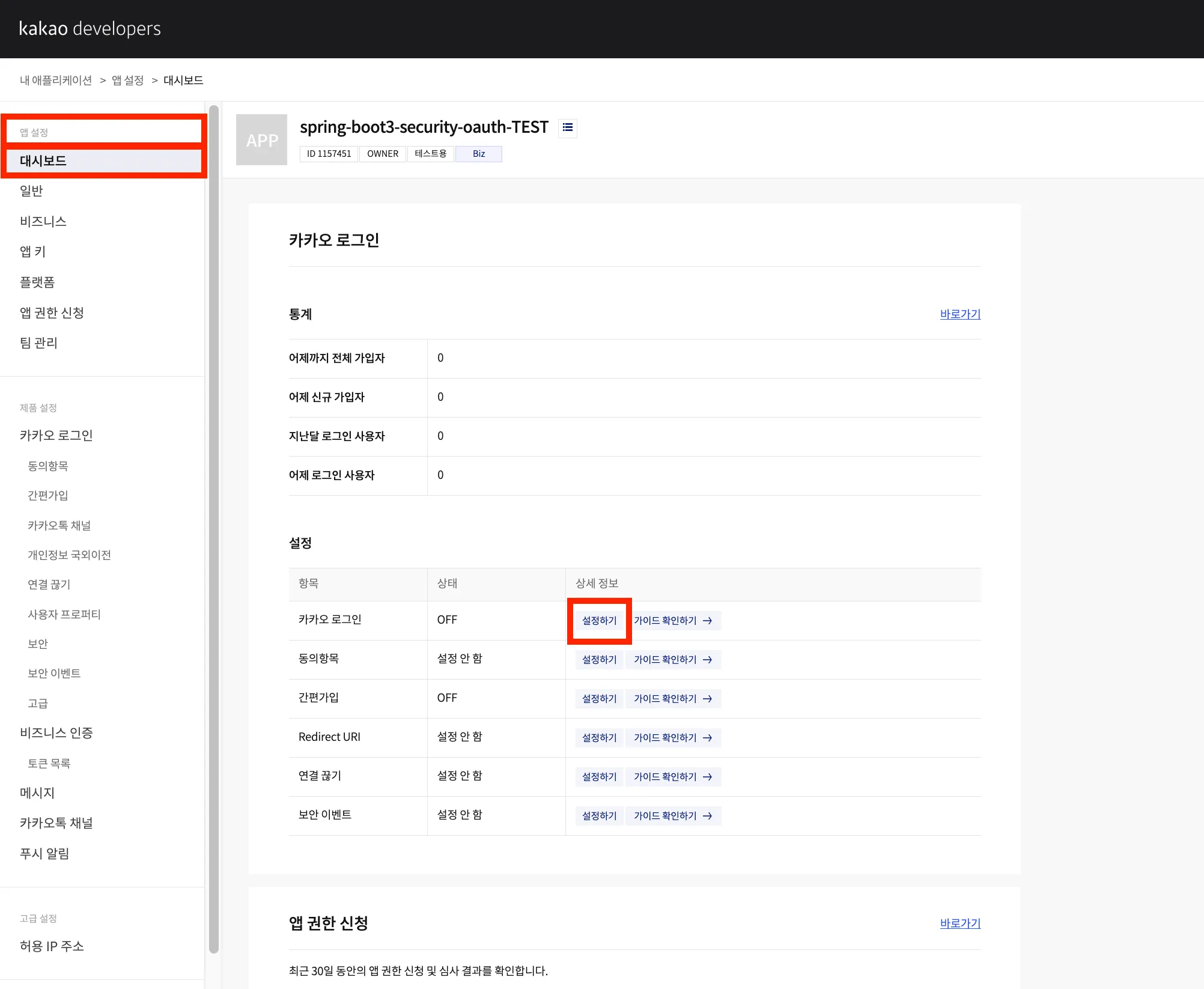This screenshot has height=989, width=1204.
Task: Open 비즈니스 인증 sidebar section
Action: pyautogui.click(x=56, y=733)
